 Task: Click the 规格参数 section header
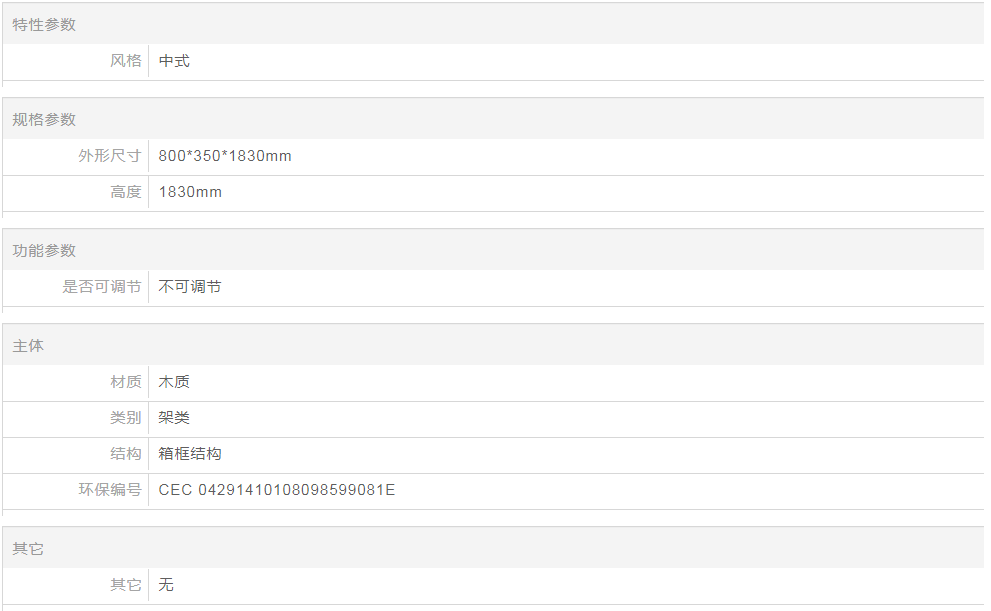[x=44, y=119]
